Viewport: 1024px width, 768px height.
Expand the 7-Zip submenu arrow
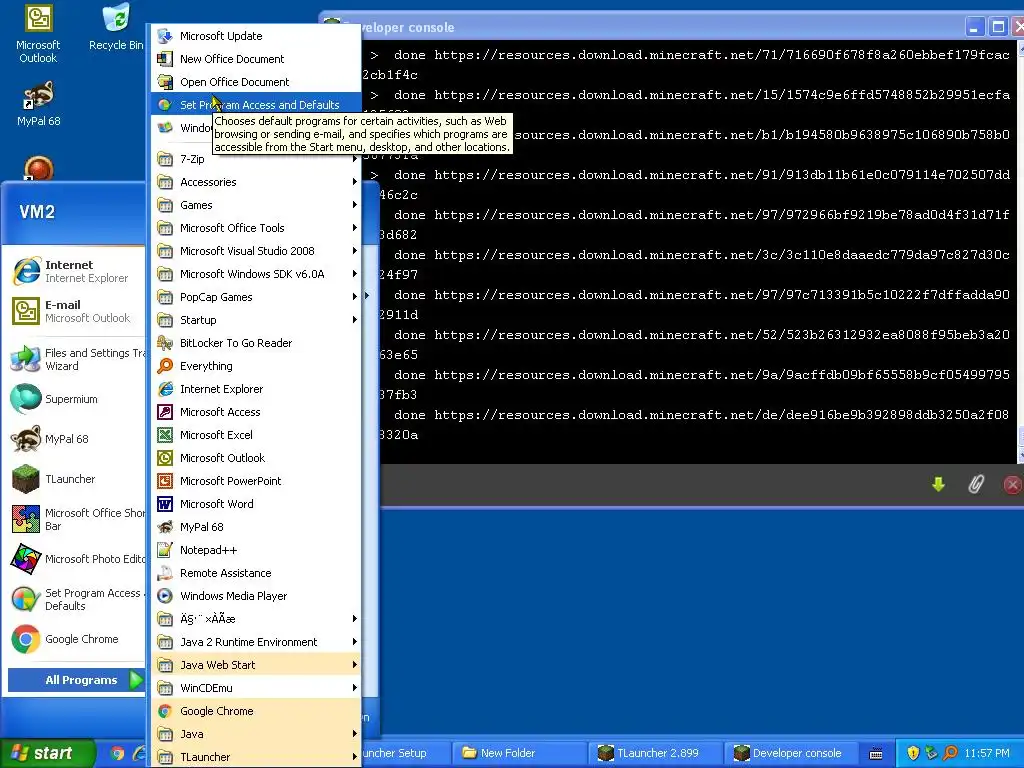355,159
